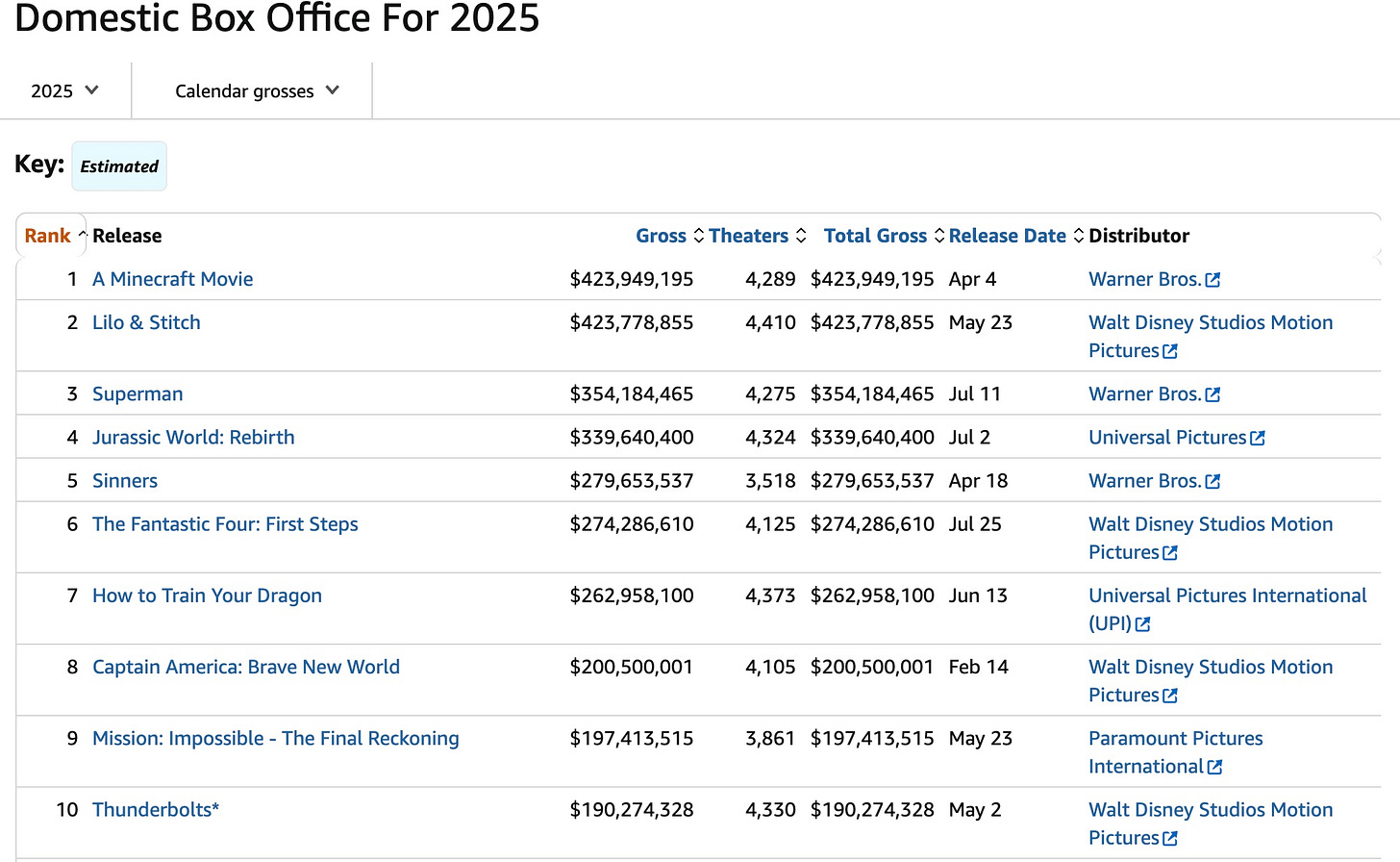The image size is (1400, 862).
Task: Click the ascending arrow beside Rank
Action: tap(83, 235)
